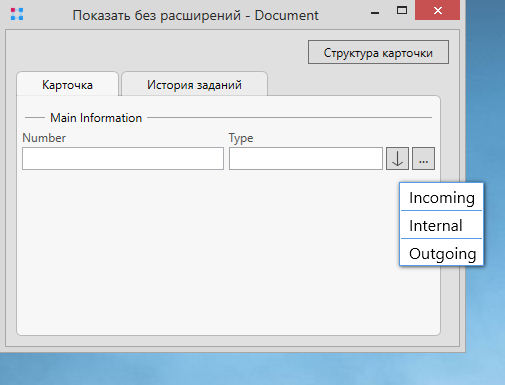Select Incoming from the type list
Image resolution: width=505 pixels, height=385 pixels.
[x=441, y=197]
